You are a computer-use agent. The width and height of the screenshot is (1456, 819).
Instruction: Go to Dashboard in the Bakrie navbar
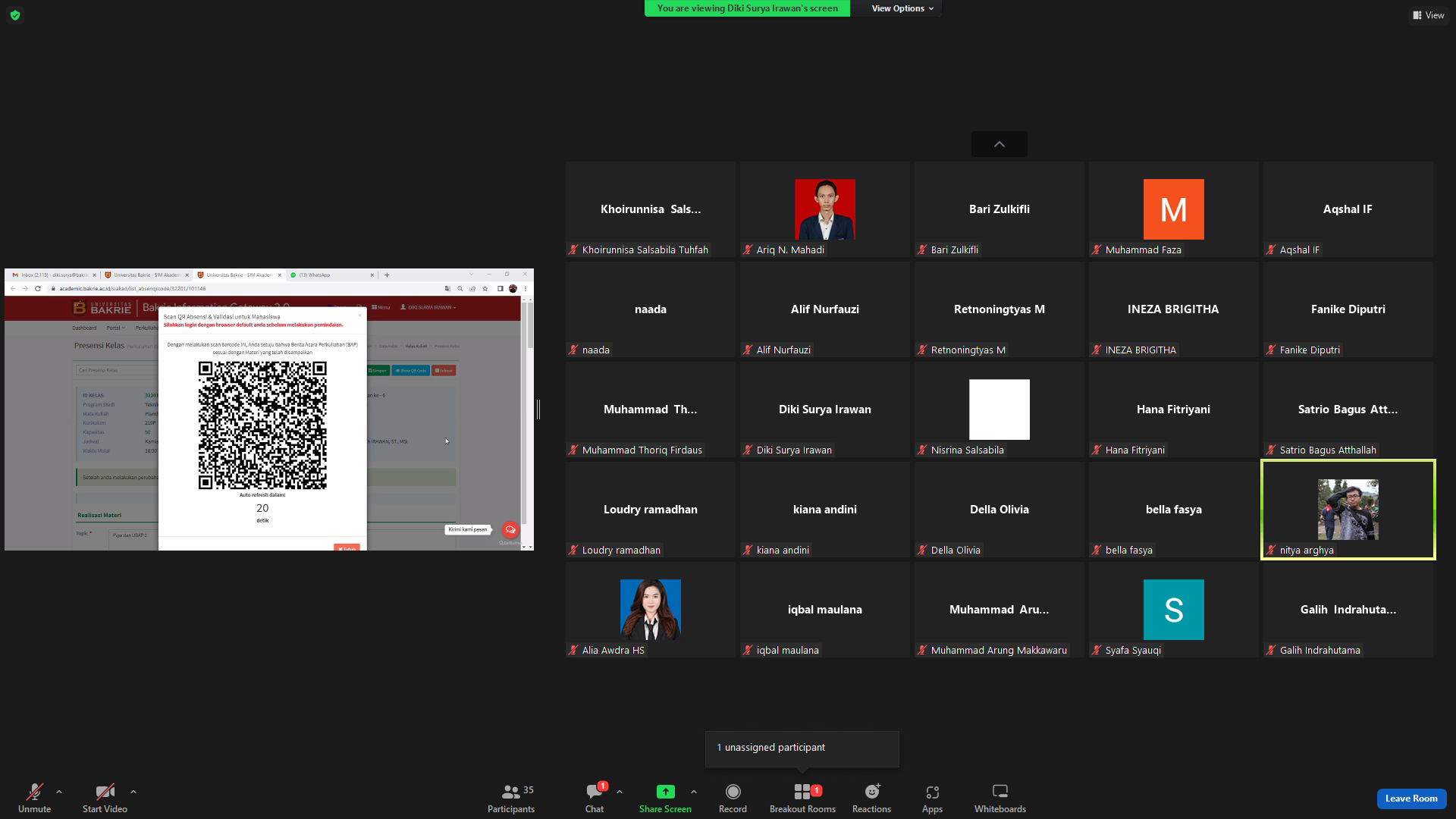pyautogui.click(x=84, y=328)
